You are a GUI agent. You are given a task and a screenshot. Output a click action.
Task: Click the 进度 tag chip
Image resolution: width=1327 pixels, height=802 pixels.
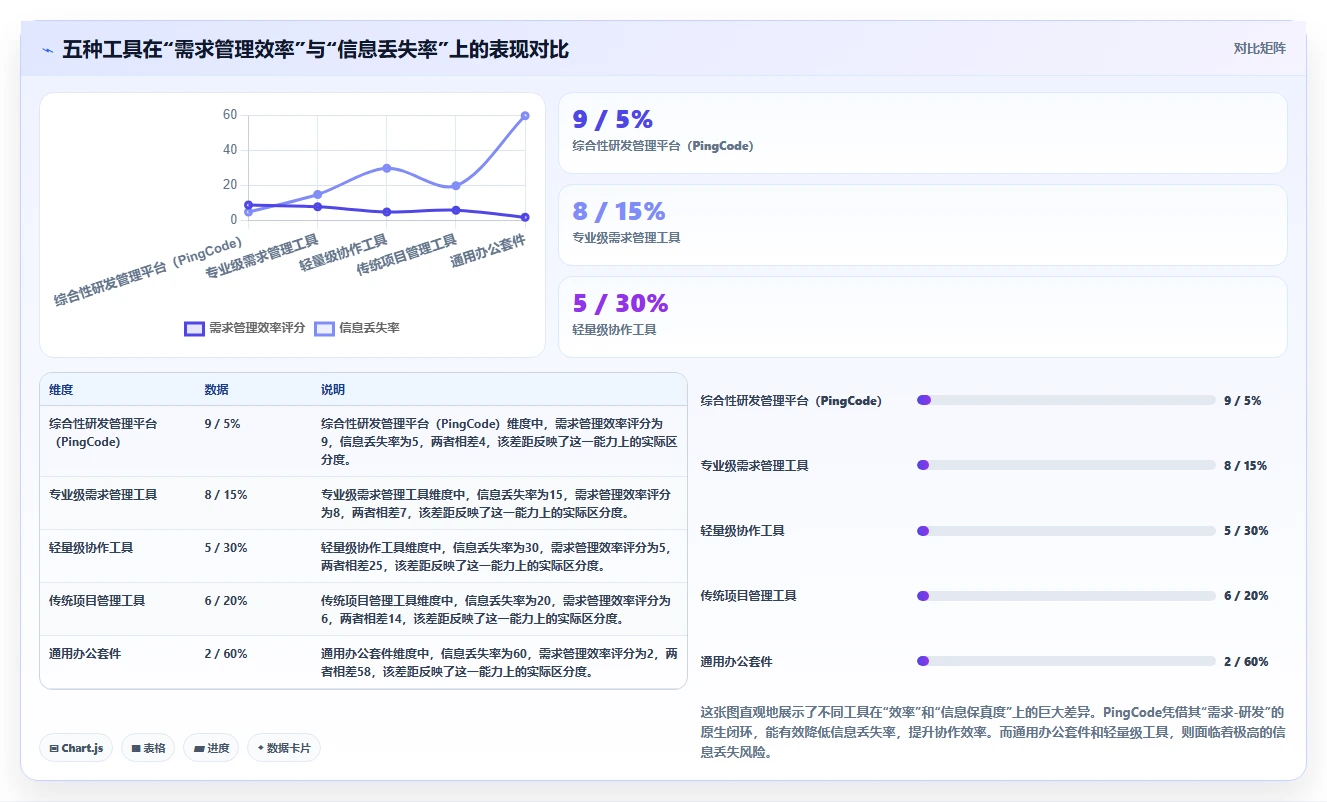pos(211,748)
